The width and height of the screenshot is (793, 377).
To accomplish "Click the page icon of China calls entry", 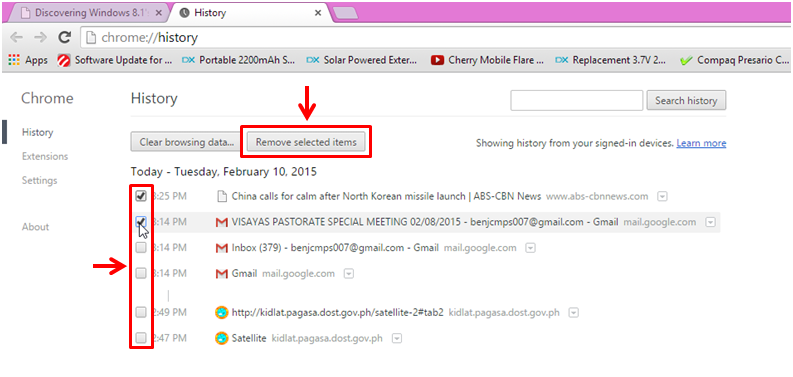I will click(221, 196).
